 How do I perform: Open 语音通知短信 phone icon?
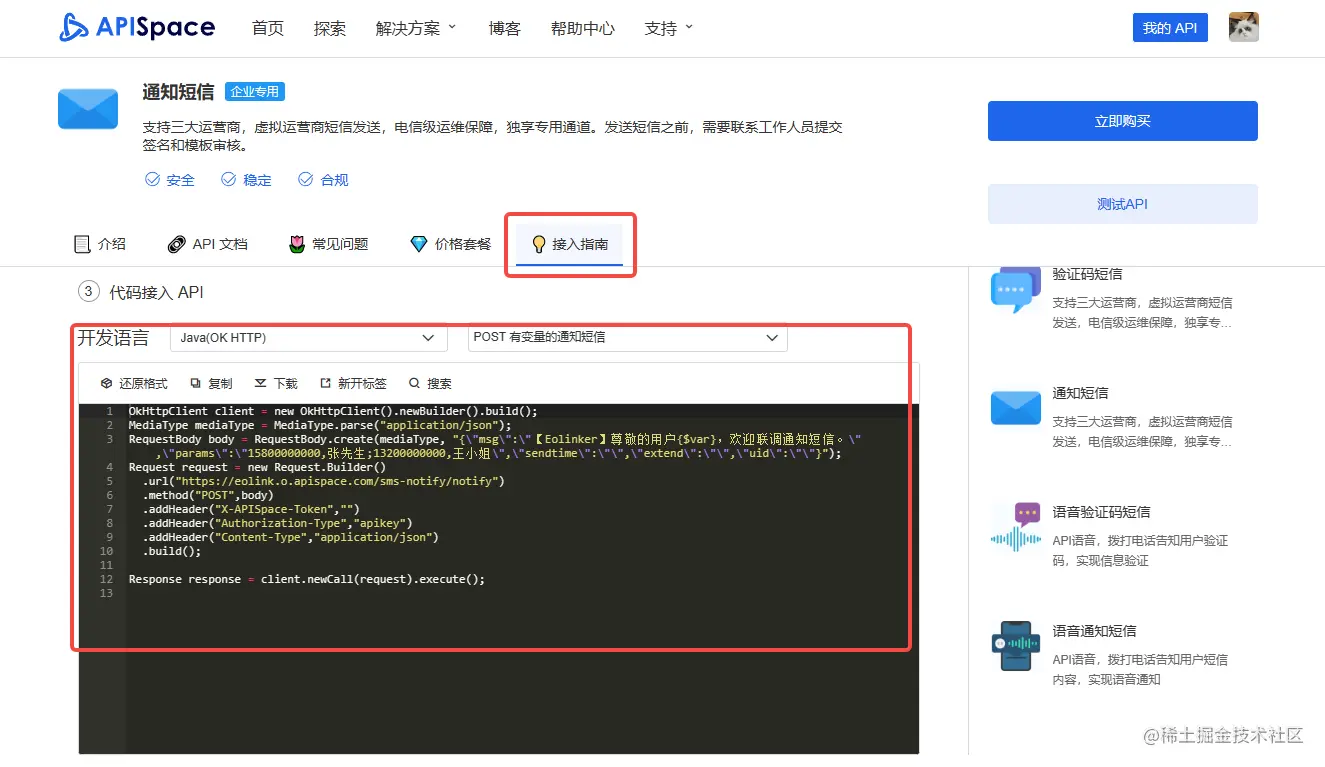coord(1016,647)
